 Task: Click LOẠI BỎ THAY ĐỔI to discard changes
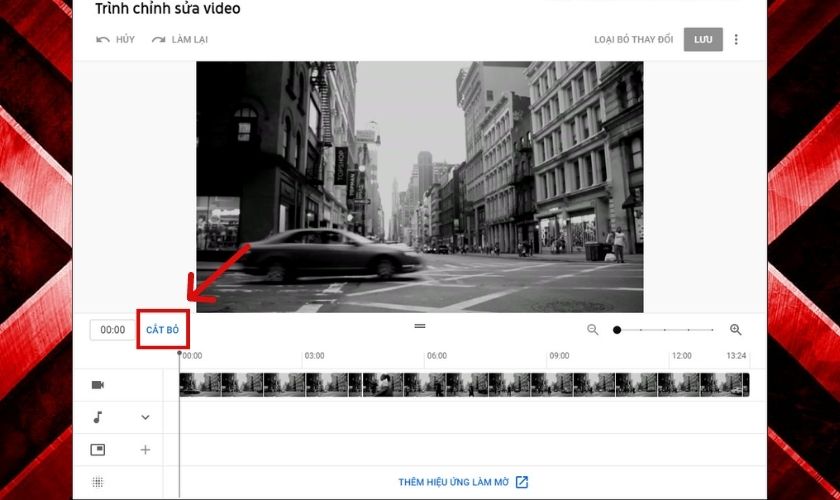point(633,39)
